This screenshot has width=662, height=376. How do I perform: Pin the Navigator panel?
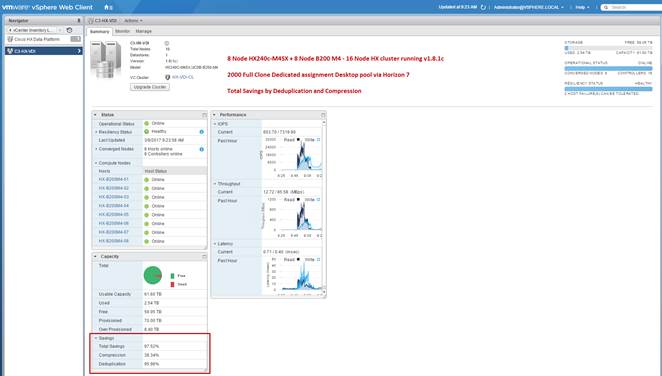[79, 20]
